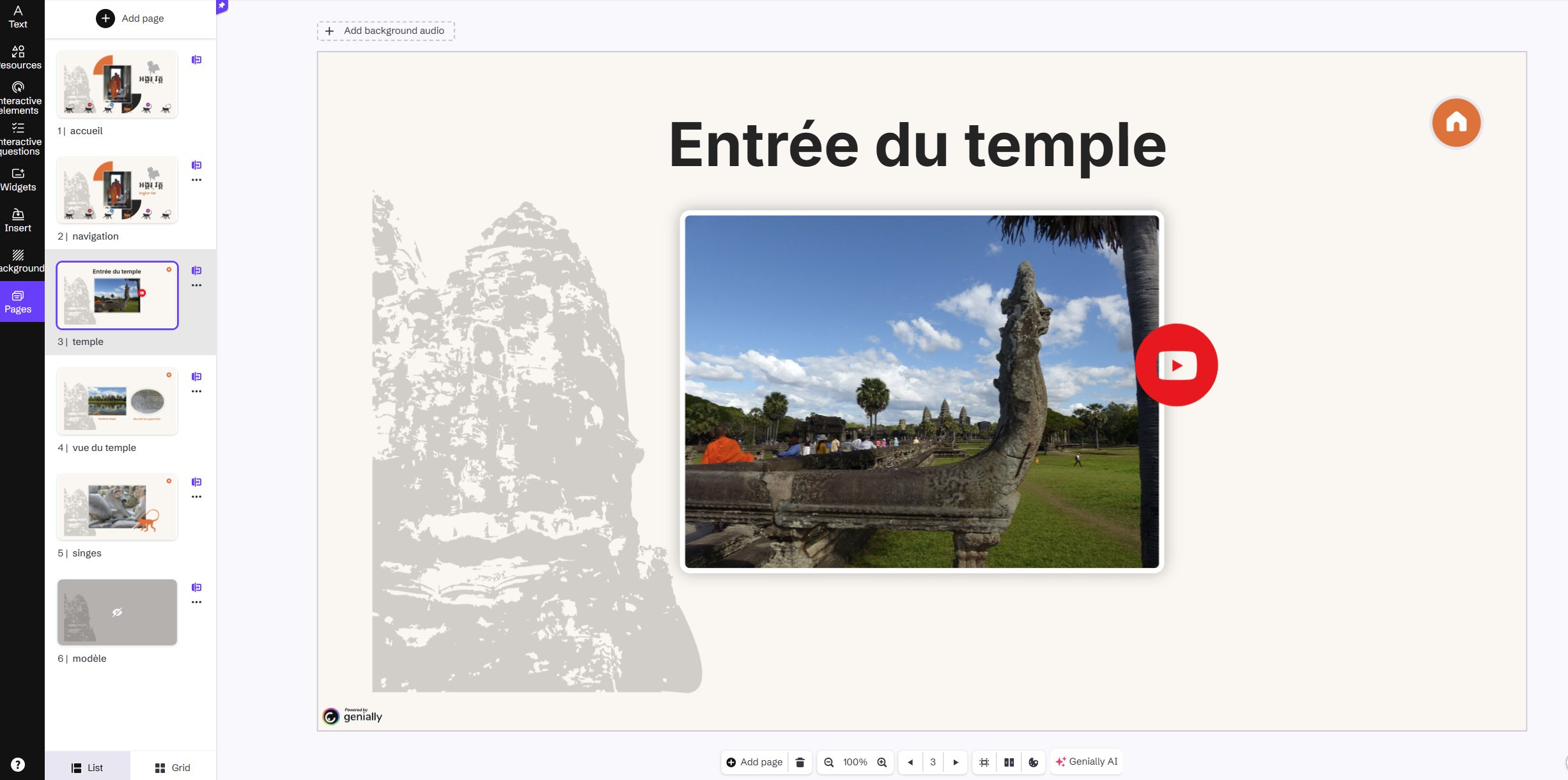Viewport: 1568px width, 780px height.
Task: Select page 2 navigation thumbnail
Action: 117,190
